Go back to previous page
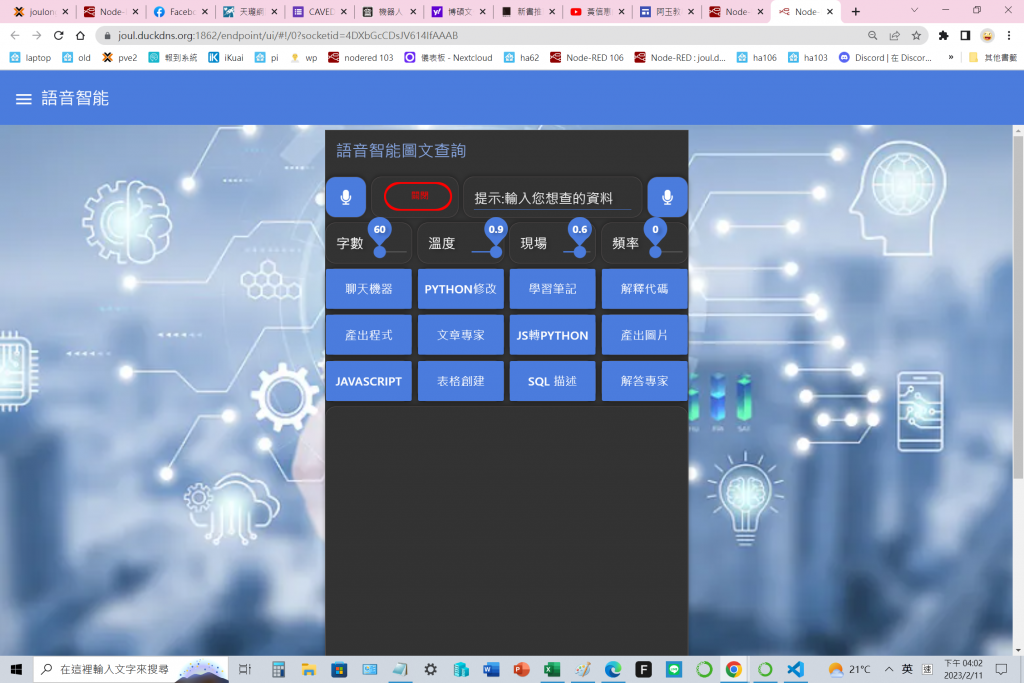 point(15,35)
